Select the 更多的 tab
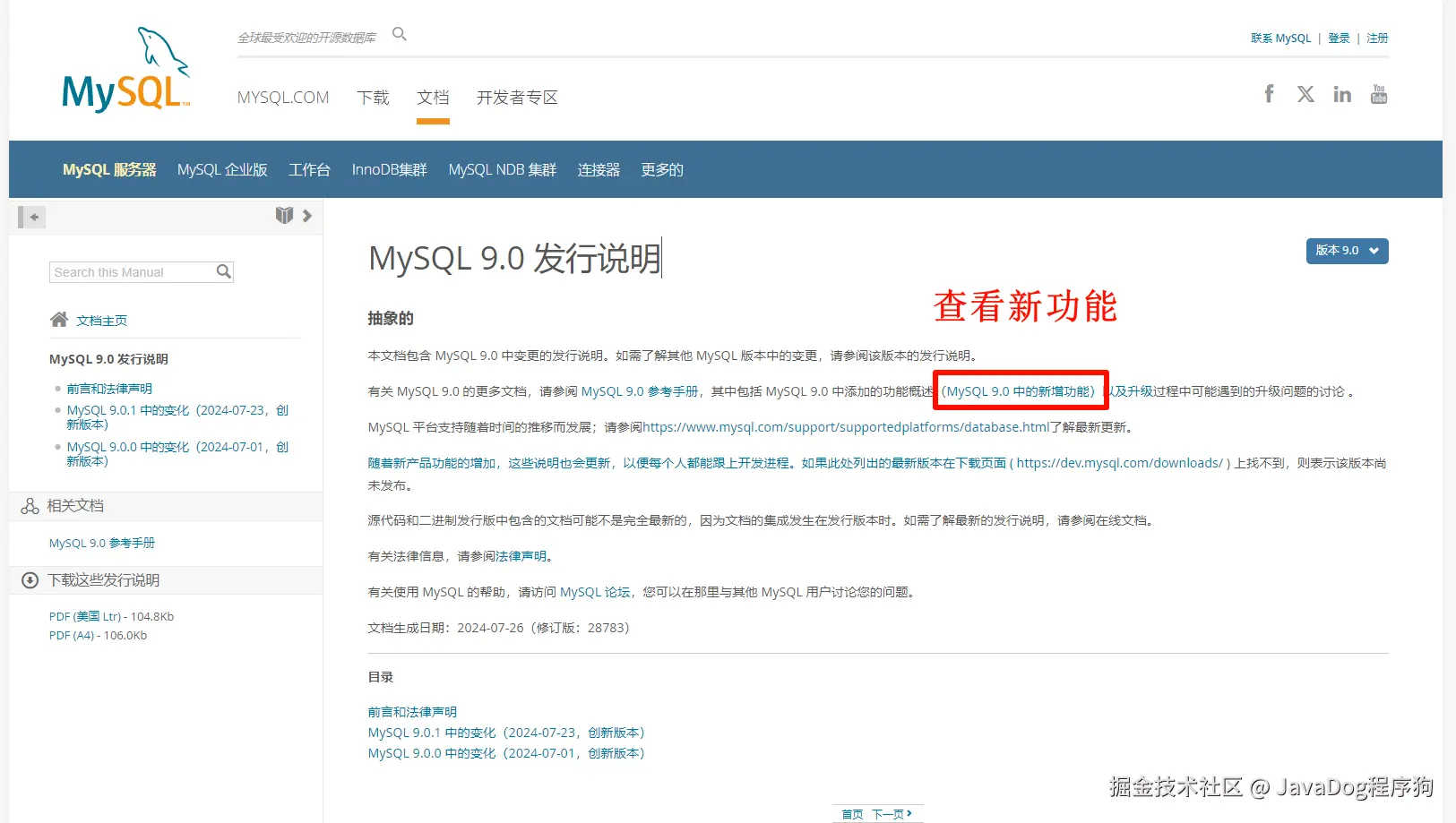The image size is (1456, 823). (662, 169)
